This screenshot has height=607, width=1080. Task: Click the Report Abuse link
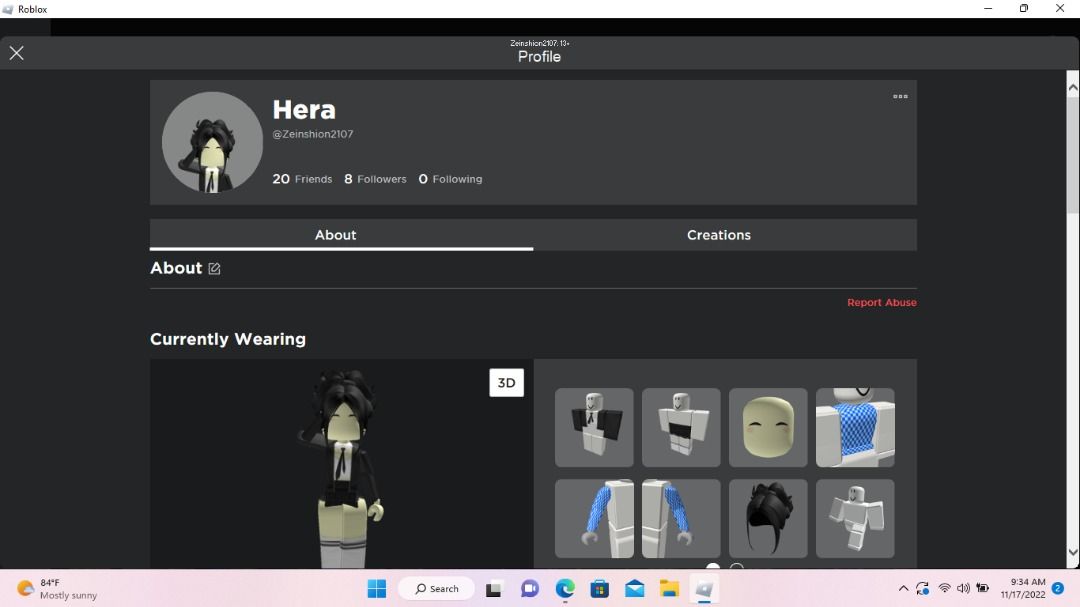pyautogui.click(x=881, y=301)
